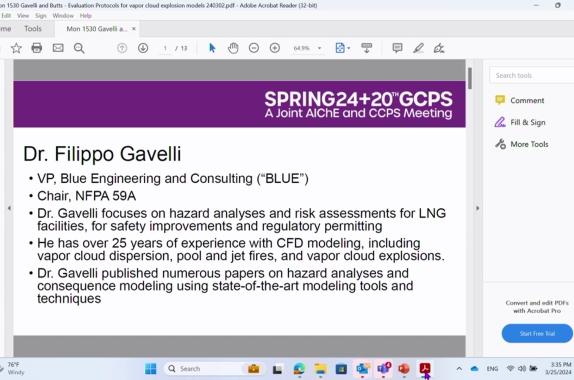Go to next page arrow

point(143,48)
